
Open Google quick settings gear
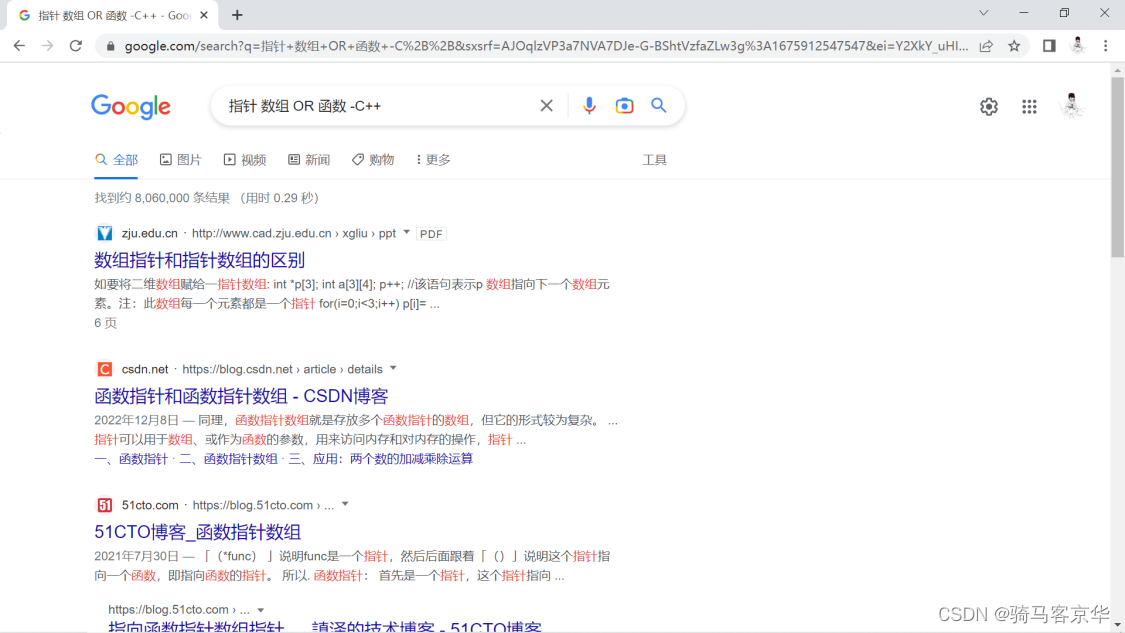tap(989, 106)
